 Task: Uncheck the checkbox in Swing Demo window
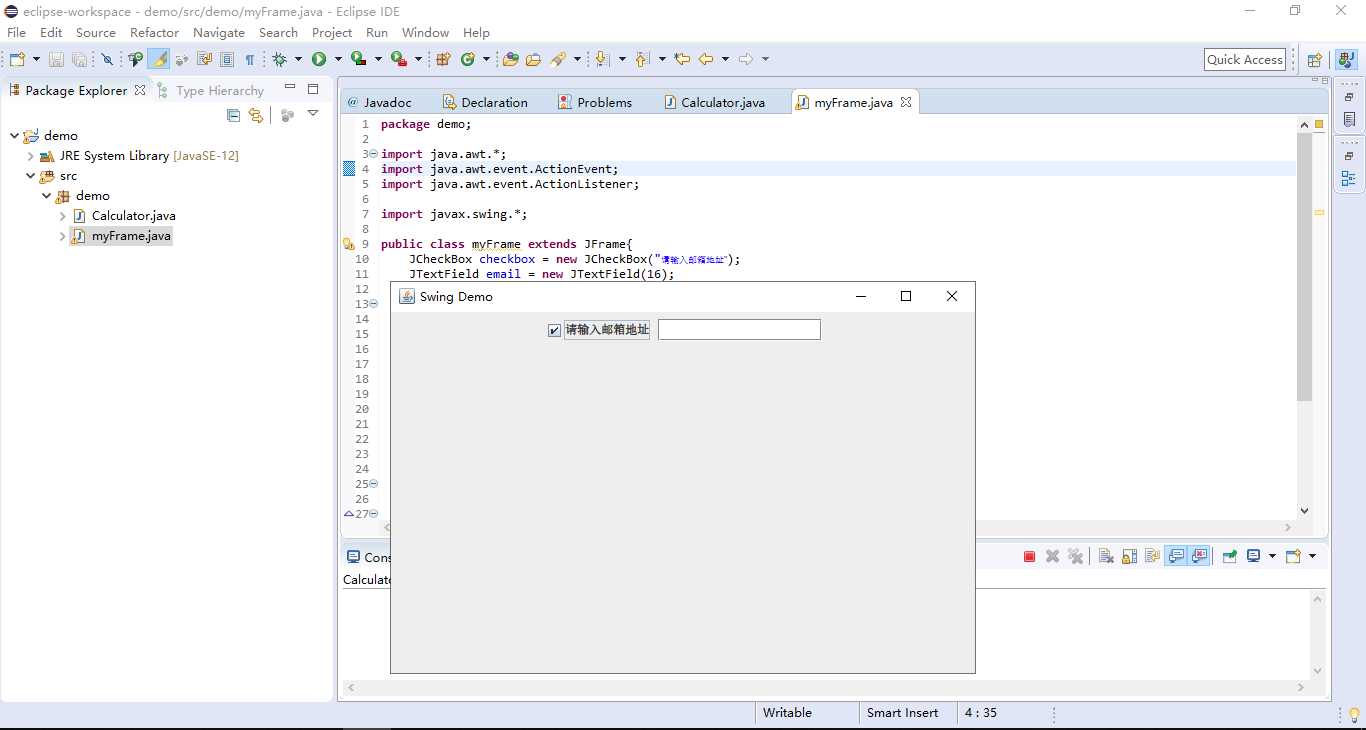[555, 330]
